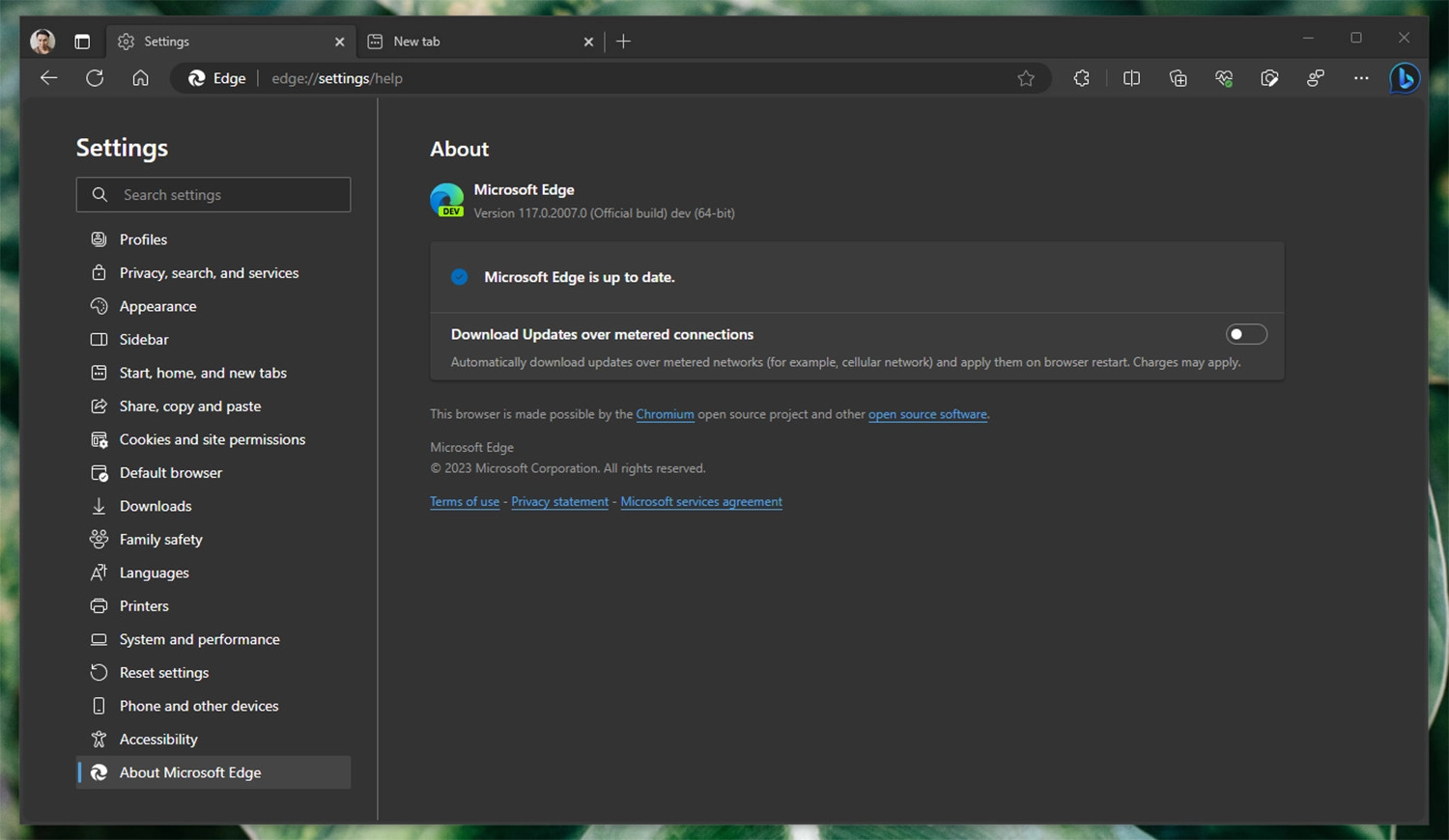Screen dimensions: 1449x840
Task: Click the Edge site identity label
Action: tap(217, 78)
